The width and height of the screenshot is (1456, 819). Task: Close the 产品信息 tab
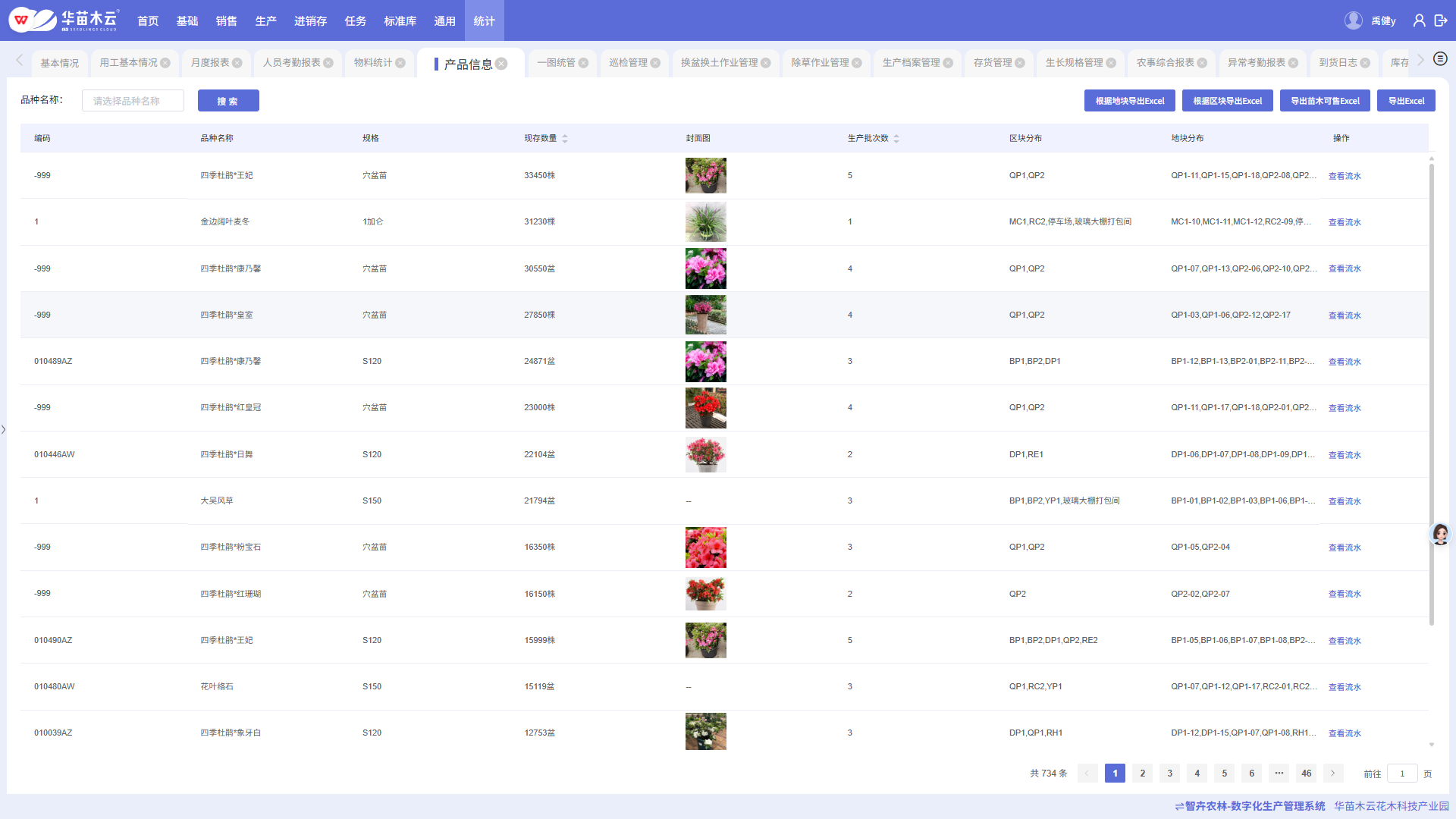pos(502,64)
